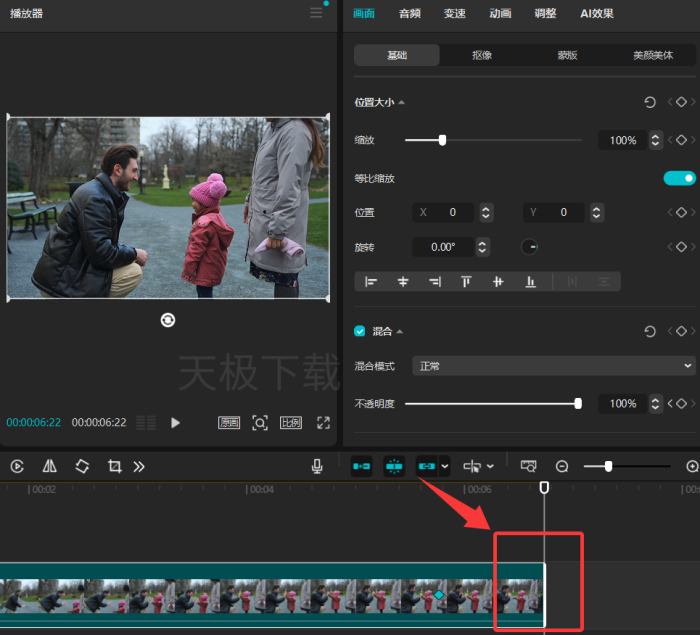
Task: Toggle the 等比缩放 switch off
Action: (x=679, y=178)
